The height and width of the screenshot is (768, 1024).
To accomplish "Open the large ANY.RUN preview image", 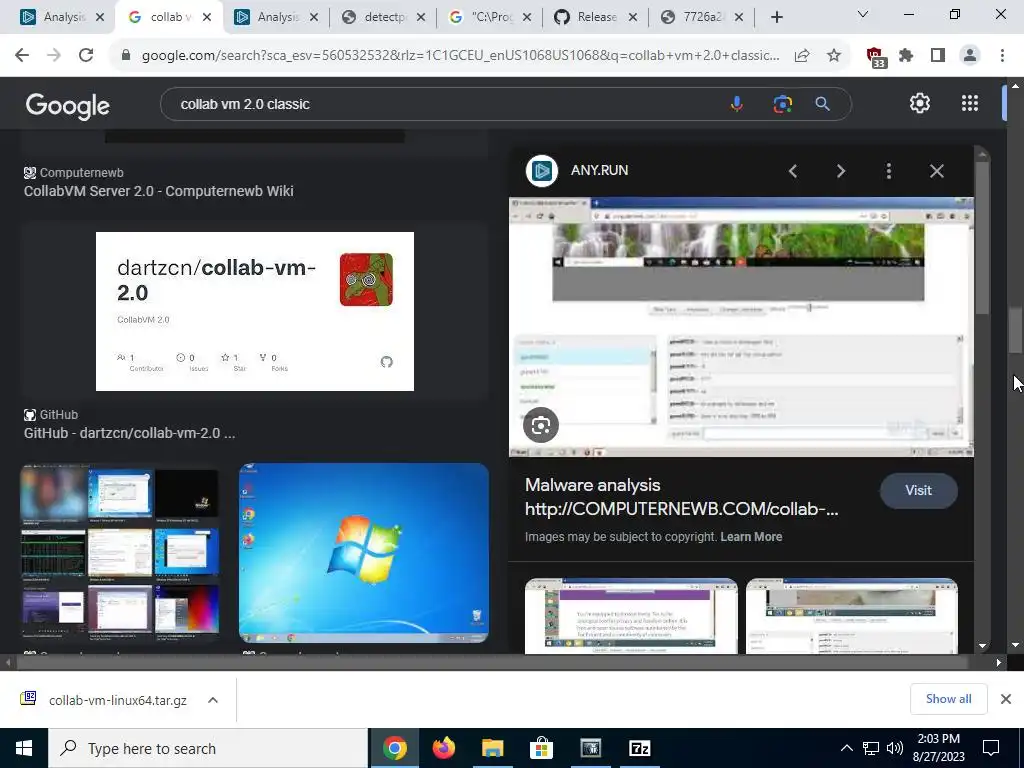I will (741, 327).
